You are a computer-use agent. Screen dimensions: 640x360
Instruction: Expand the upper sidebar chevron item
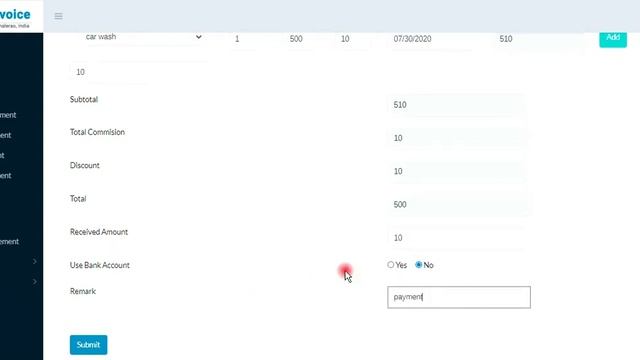tap(35, 261)
